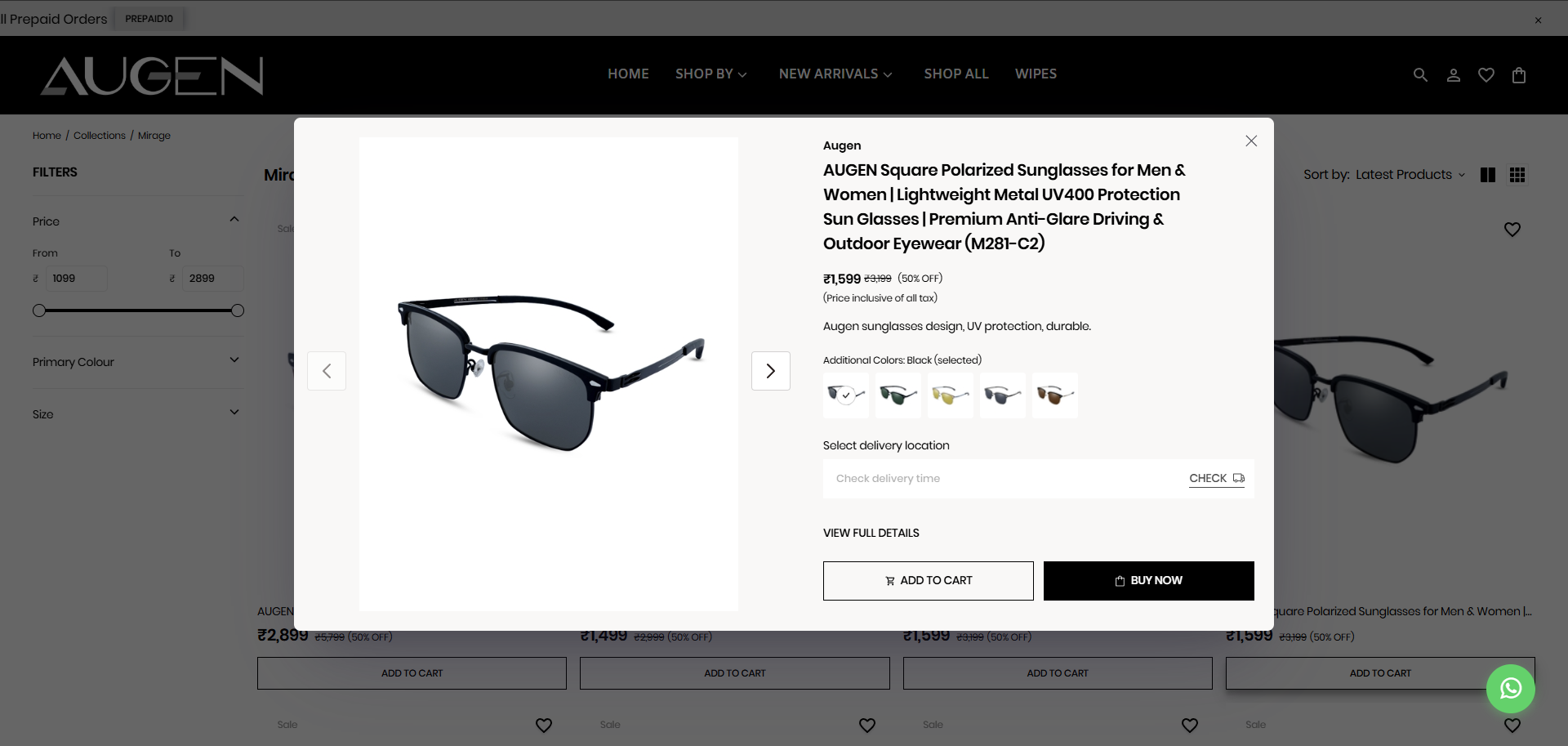
Task: Open SHOP BY dropdown menu
Action: (x=711, y=74)
